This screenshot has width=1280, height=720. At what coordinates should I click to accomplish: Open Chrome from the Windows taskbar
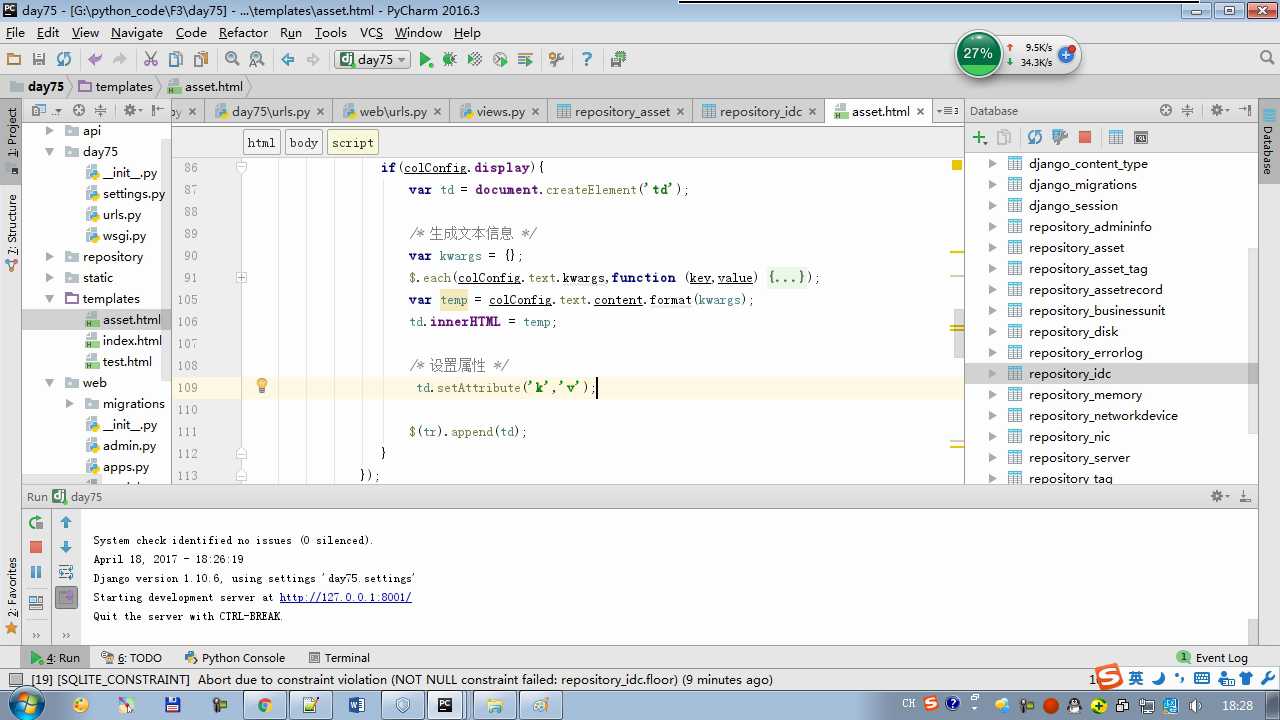264,705
